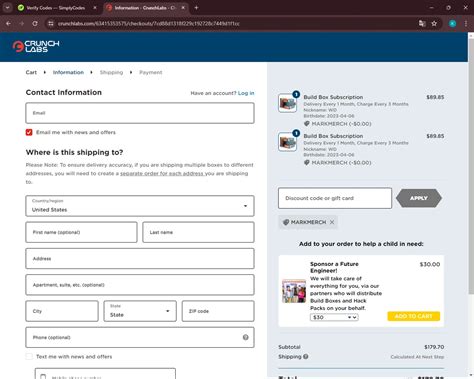474x379 pixels.
Task: Click the browser forward arrow
Action: coord(22,24)
